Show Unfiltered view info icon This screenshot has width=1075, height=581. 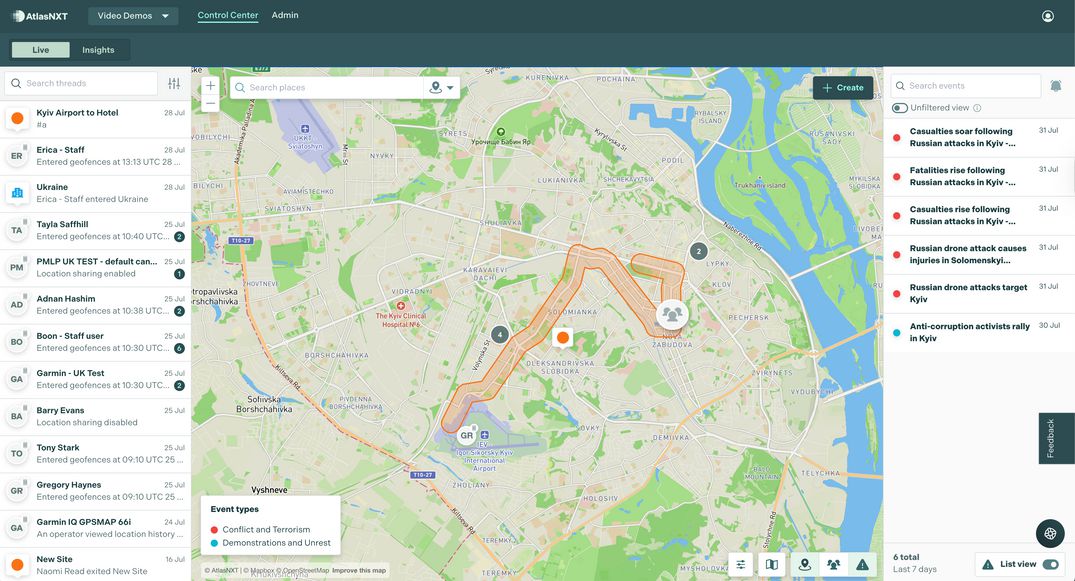pos(977,108)
